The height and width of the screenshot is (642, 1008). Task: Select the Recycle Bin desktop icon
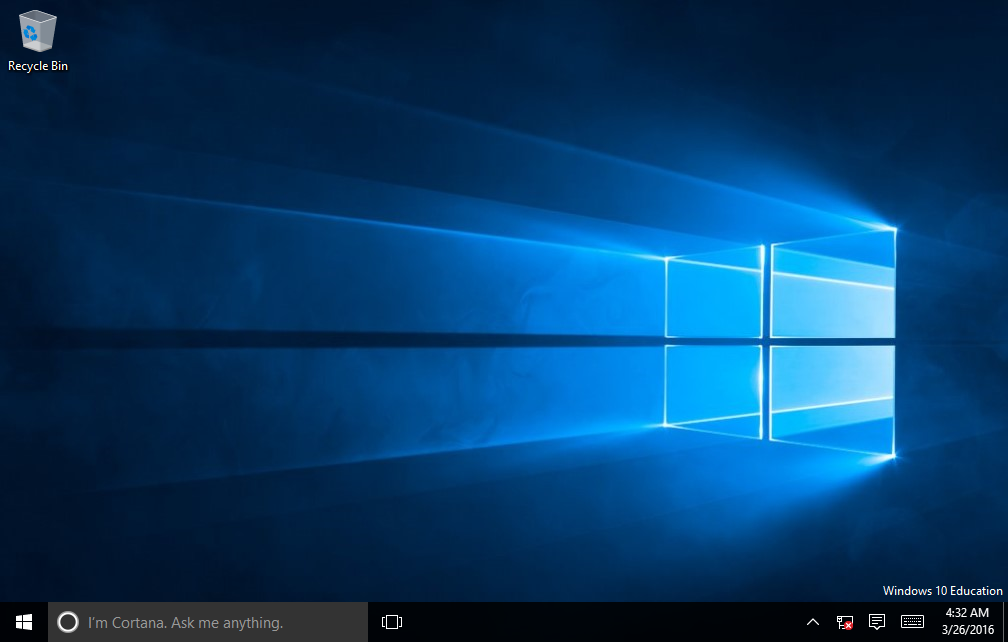pos(37,40)
